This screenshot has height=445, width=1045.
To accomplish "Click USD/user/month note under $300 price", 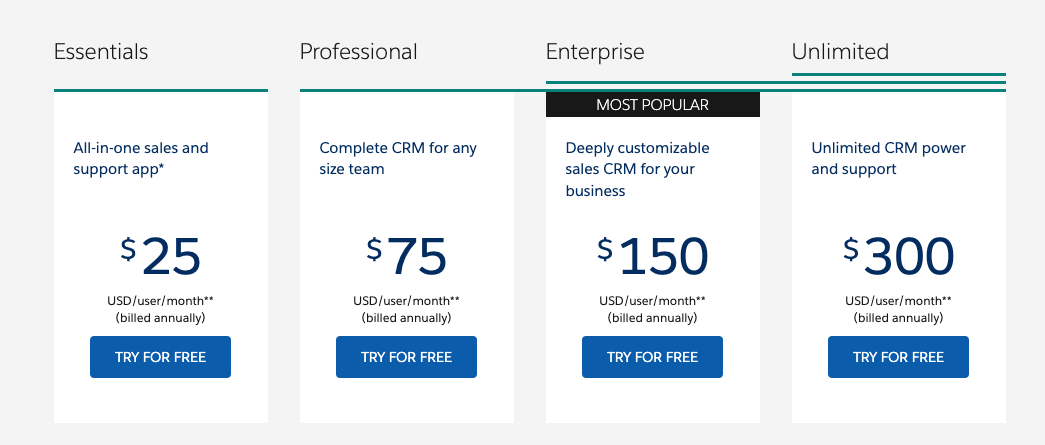I will (x=898, y=301).
